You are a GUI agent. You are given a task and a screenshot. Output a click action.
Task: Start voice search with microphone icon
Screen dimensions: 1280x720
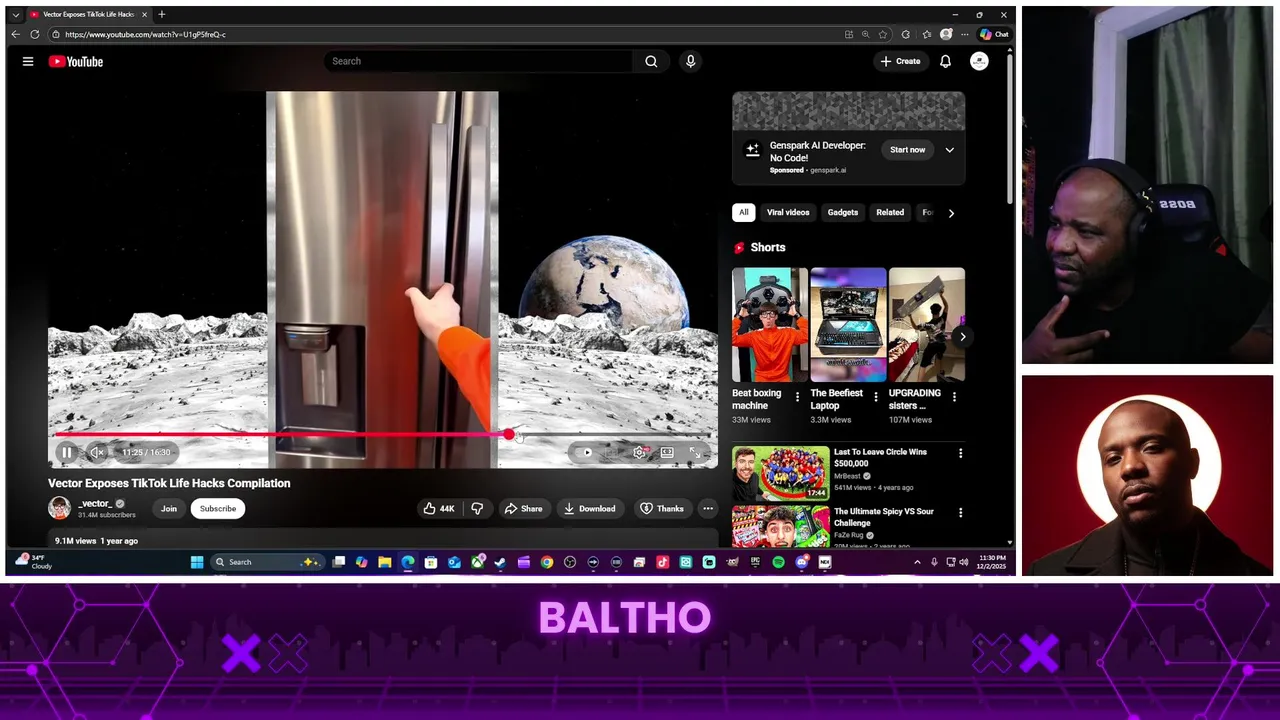pyautogui.click(x=690, y=61)
